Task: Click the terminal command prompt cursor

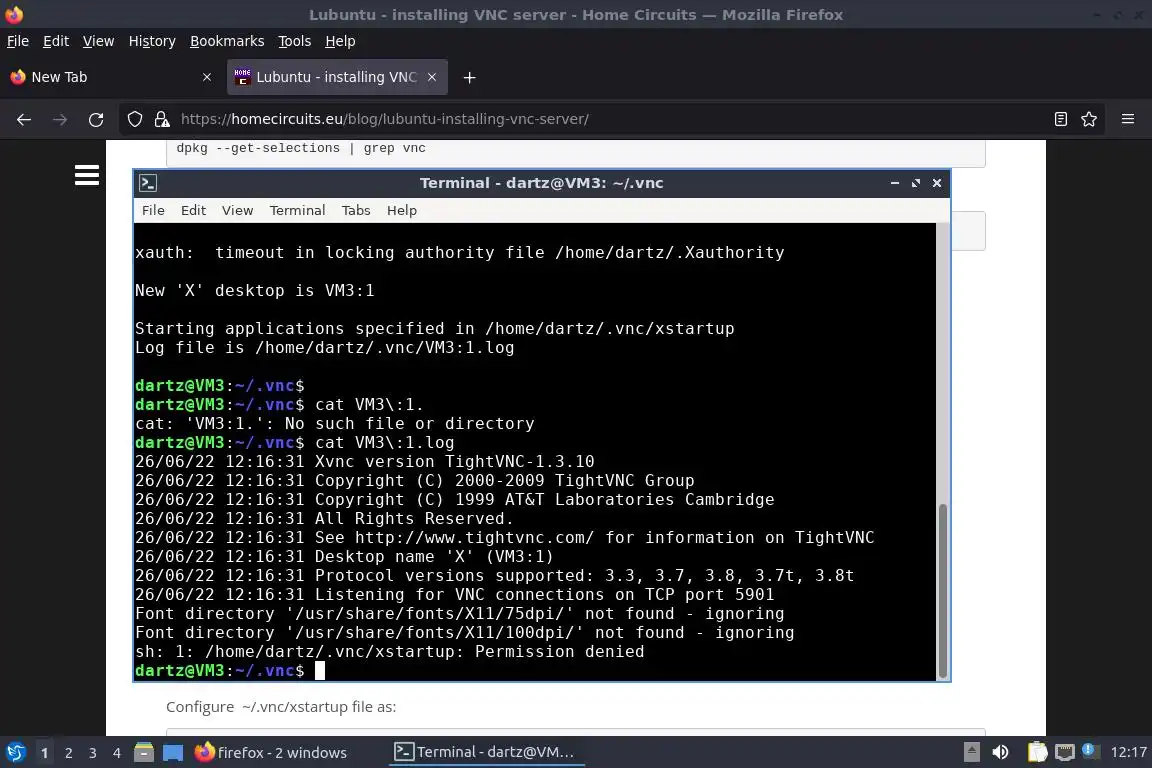Action: pos(320,670)
